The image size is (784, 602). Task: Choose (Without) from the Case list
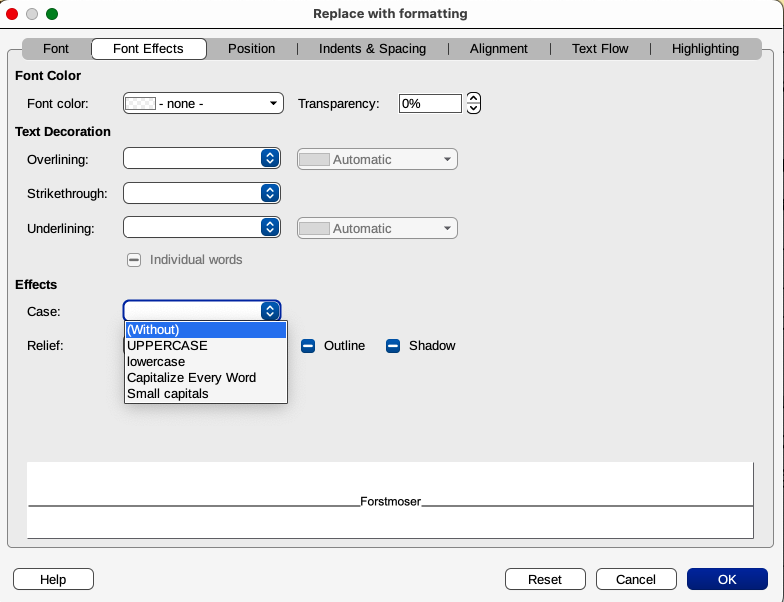206,330
